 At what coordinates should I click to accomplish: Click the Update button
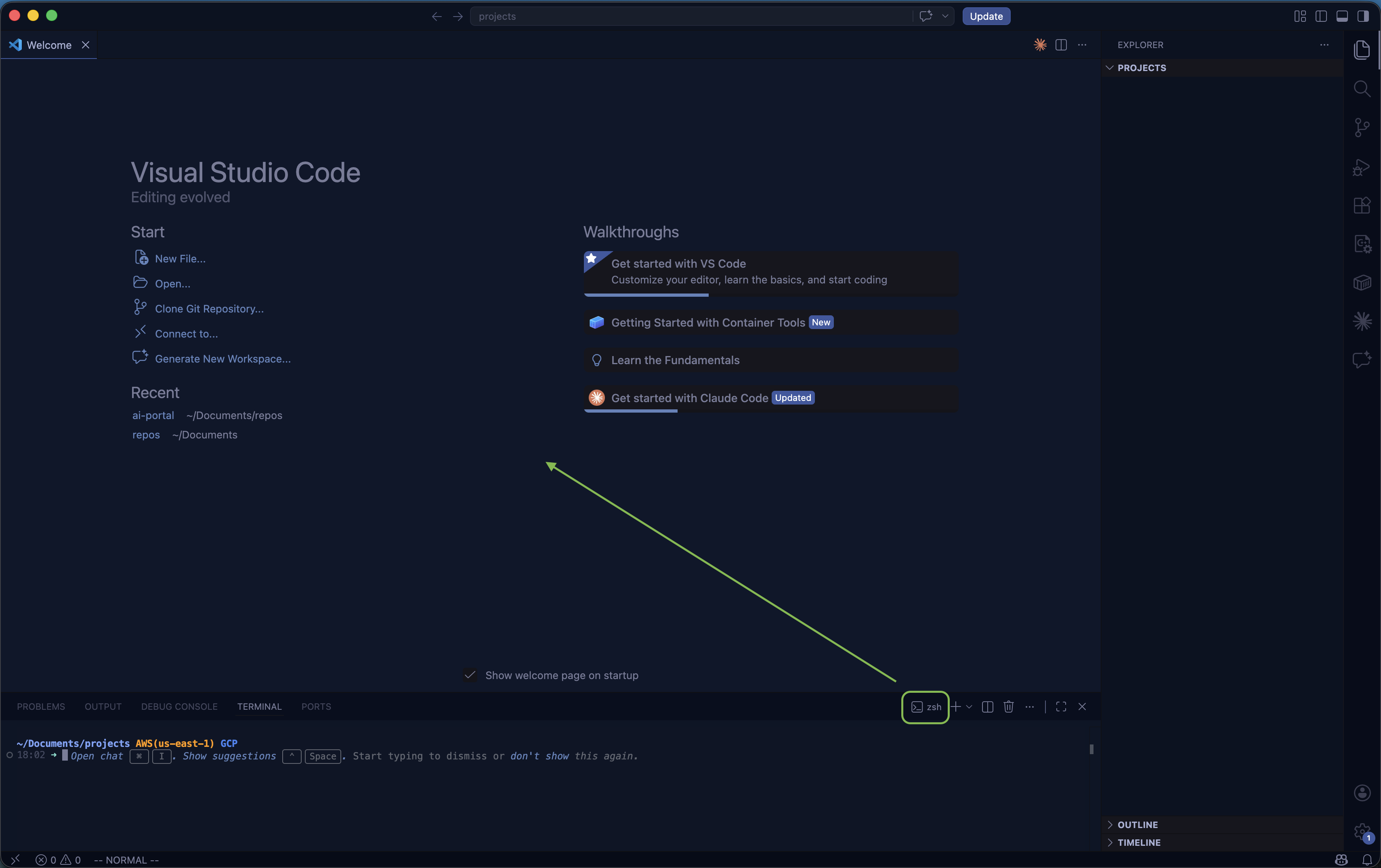(x=986, y=16)
